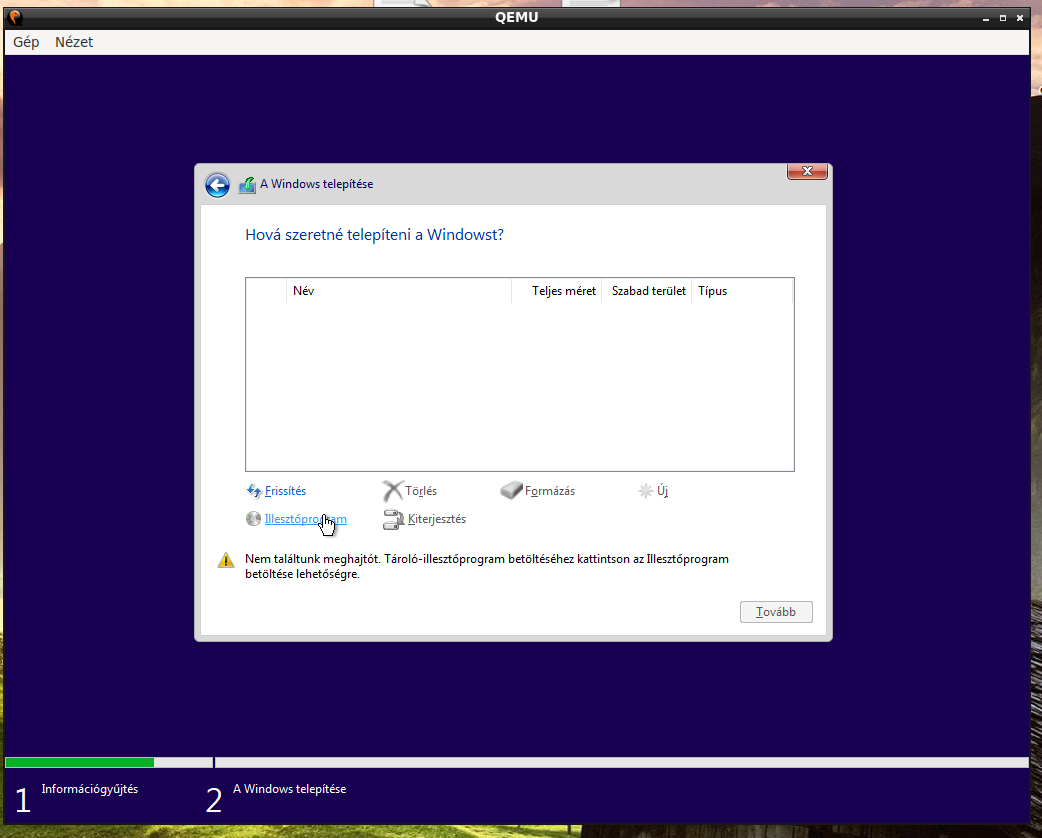Click the Név column header
The image size is (1042, 838).
(x=399, y=291)
